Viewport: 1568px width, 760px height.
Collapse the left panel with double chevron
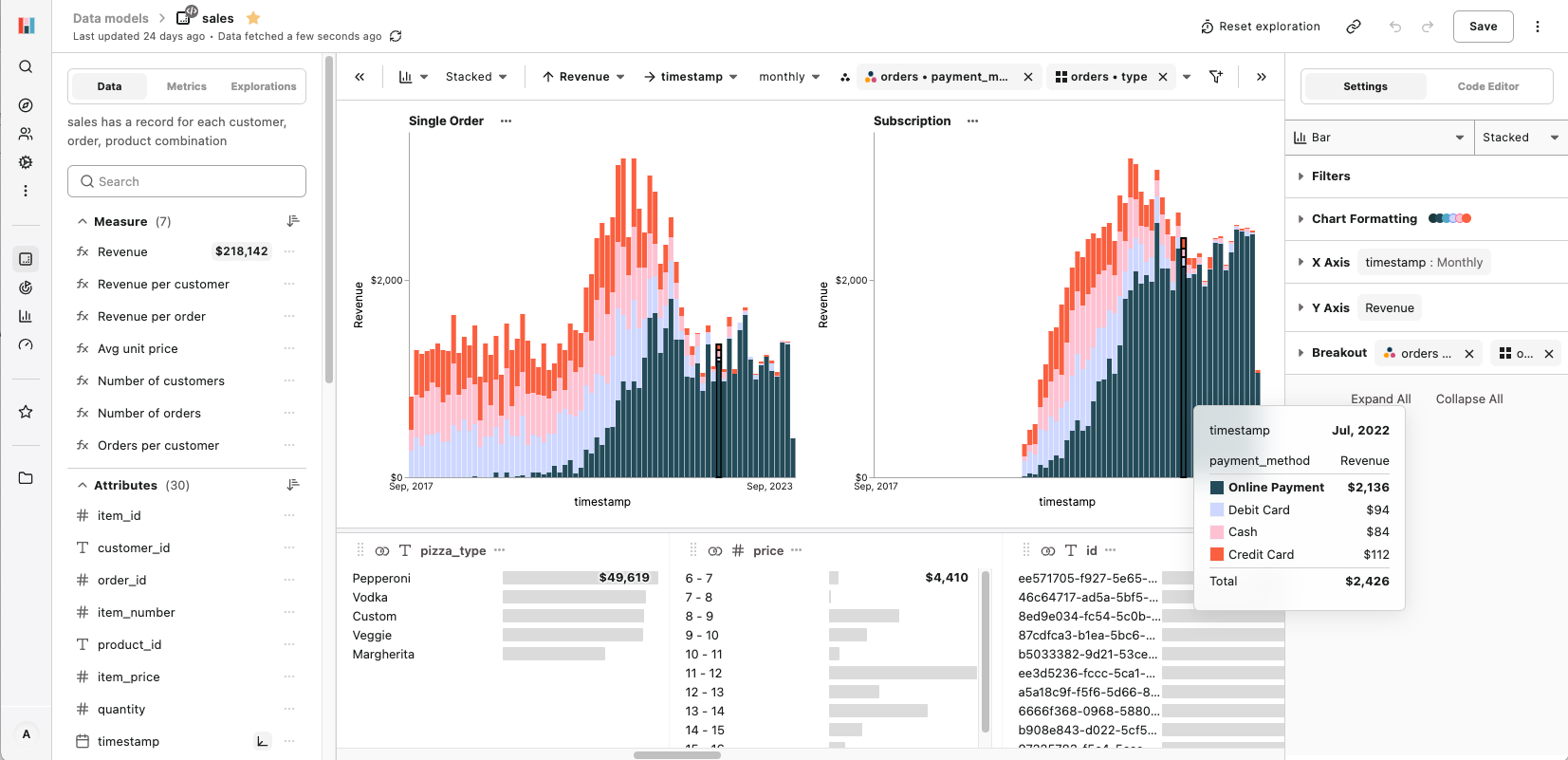coord(360,77)
